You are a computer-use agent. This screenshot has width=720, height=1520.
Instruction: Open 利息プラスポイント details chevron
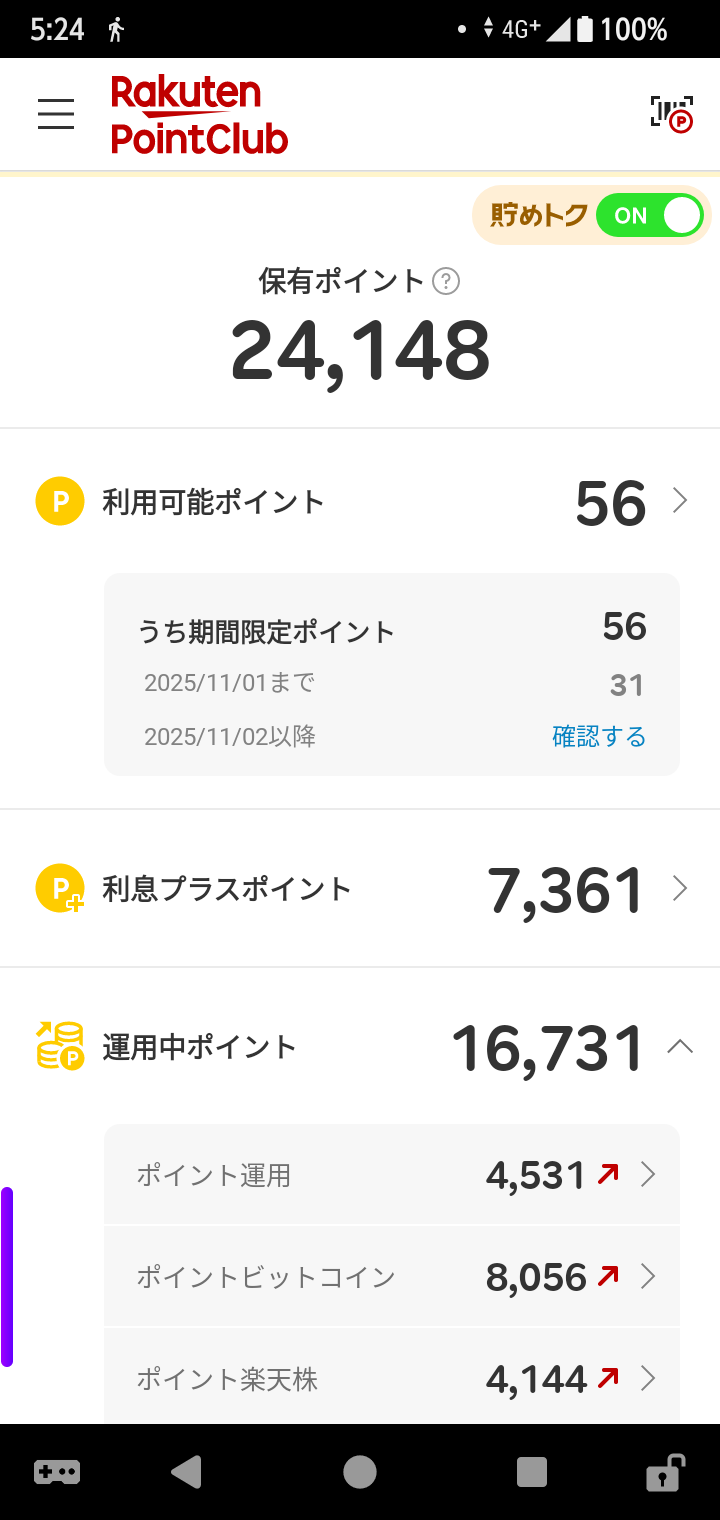(680, 888)
